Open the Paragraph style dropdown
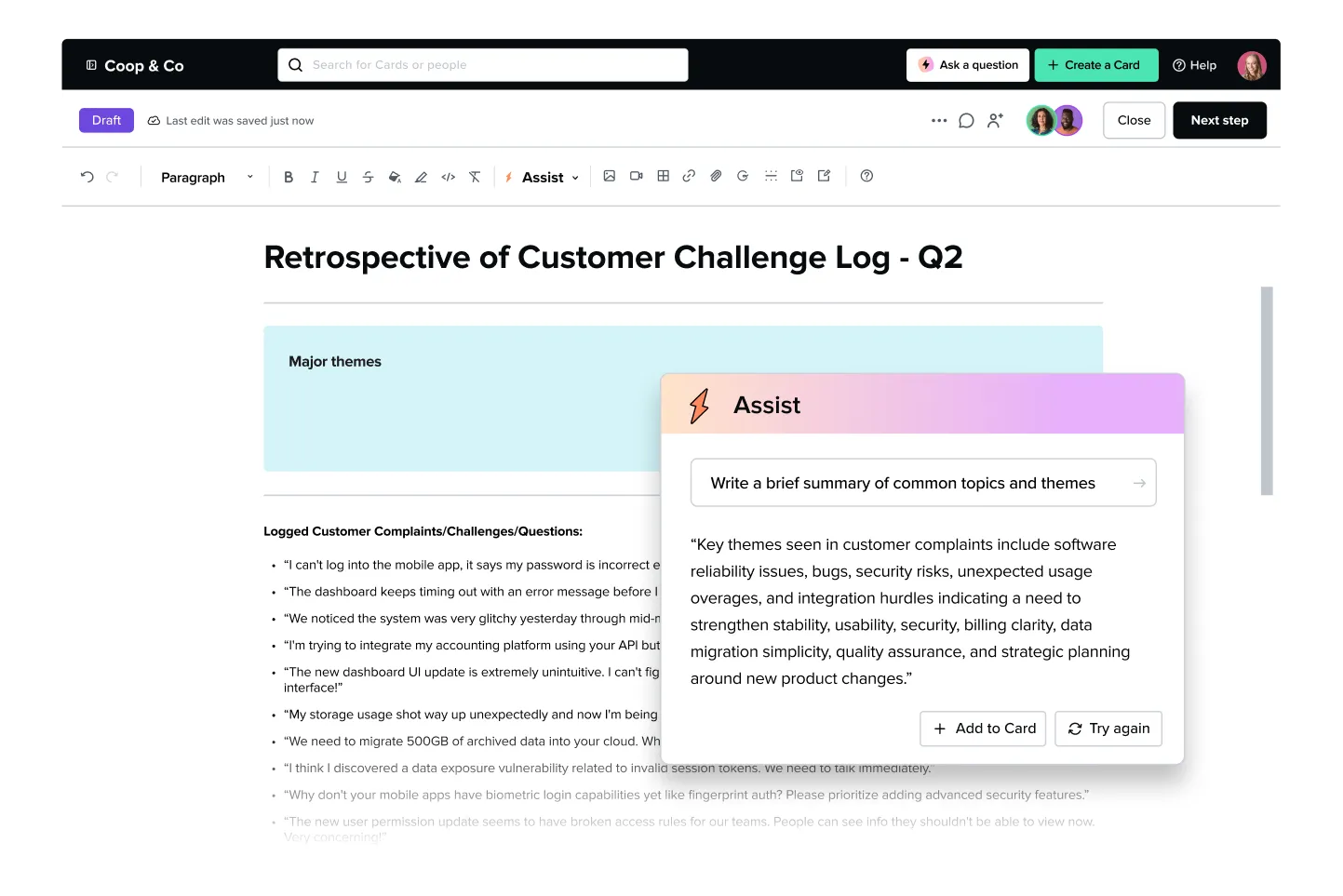Image resolution: width=1343 pixels, height=896 pixels. (x=207, y=177)
